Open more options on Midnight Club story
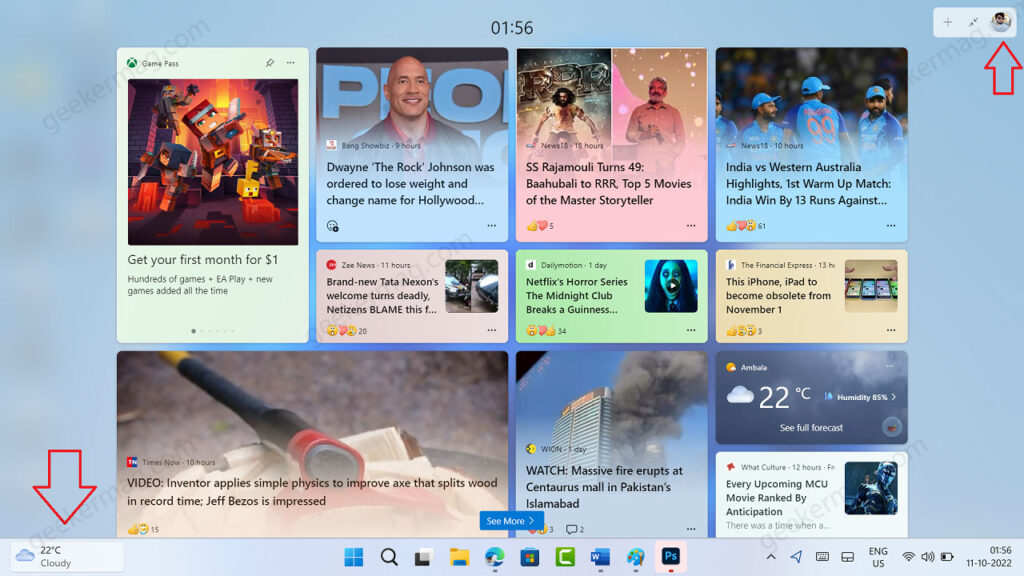The image size is (1024, 576). pos(691,330)
